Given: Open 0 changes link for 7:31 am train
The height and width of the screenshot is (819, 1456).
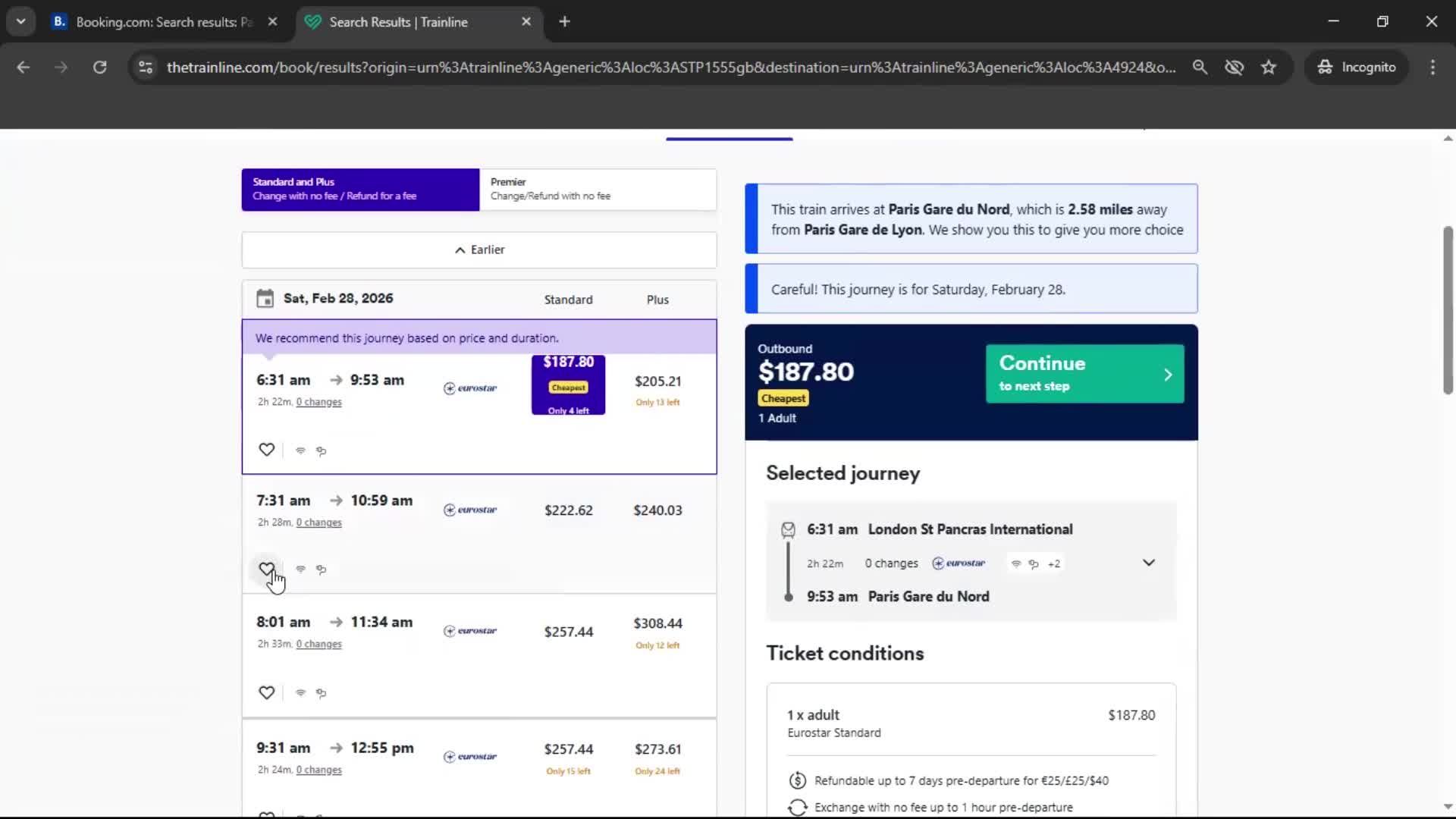Looking at the screenshot, I should [x=318, y=522].
